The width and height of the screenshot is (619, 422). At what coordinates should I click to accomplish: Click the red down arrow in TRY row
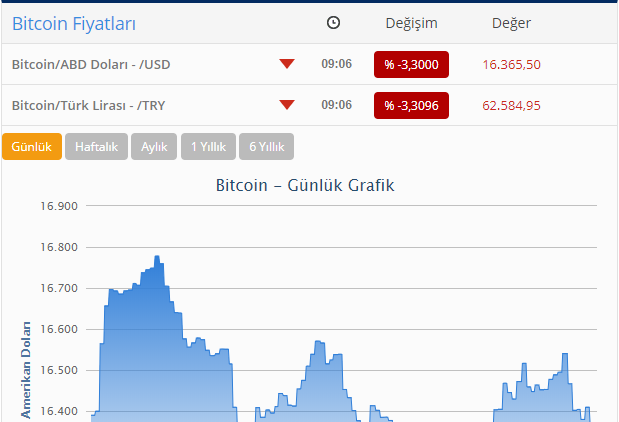tap(287, 105)
